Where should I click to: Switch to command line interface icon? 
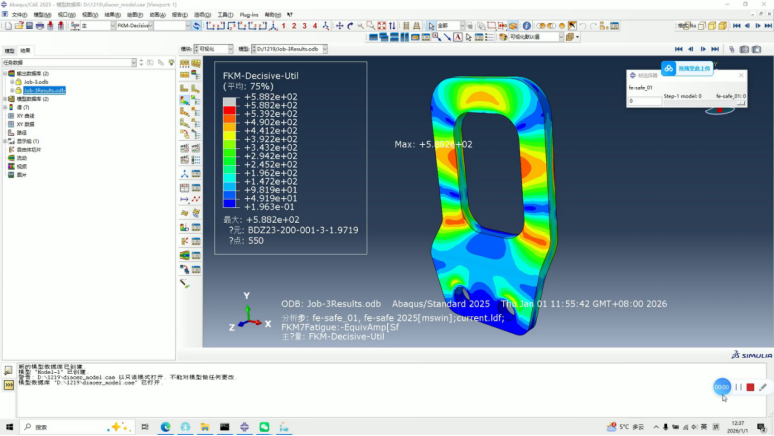point(8,385)
